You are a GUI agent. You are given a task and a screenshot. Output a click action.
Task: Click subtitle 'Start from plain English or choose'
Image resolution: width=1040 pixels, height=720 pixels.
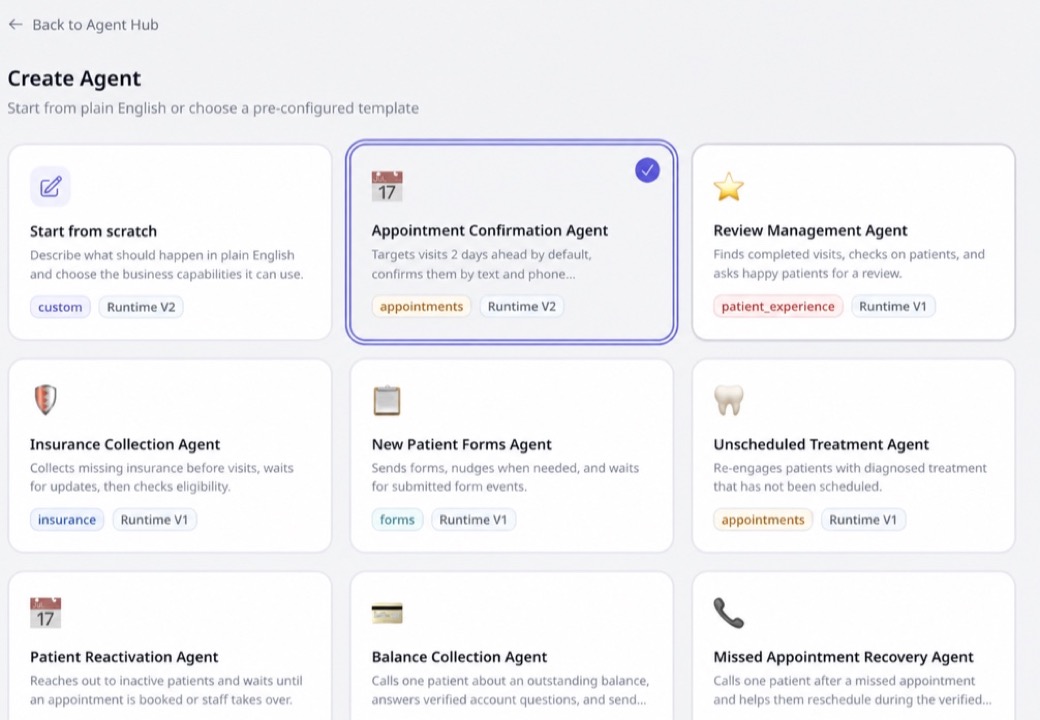tap(213, 108)
